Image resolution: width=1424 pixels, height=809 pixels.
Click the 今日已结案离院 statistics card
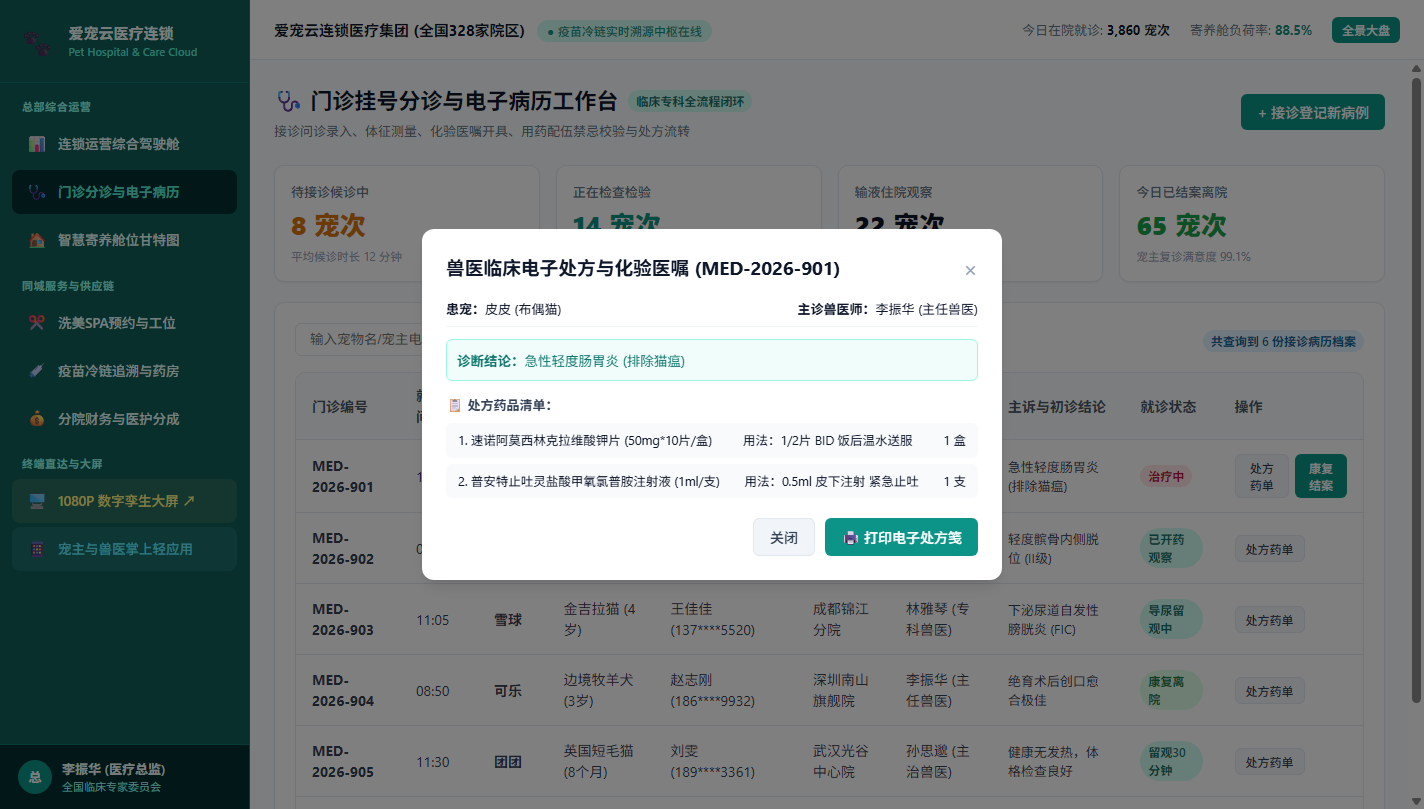coord(1253,222)
